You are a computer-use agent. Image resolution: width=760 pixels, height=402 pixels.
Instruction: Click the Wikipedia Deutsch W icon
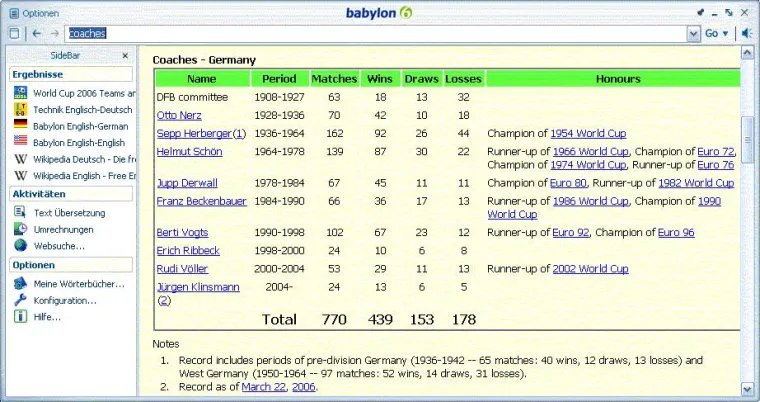(x=20, y=159)
